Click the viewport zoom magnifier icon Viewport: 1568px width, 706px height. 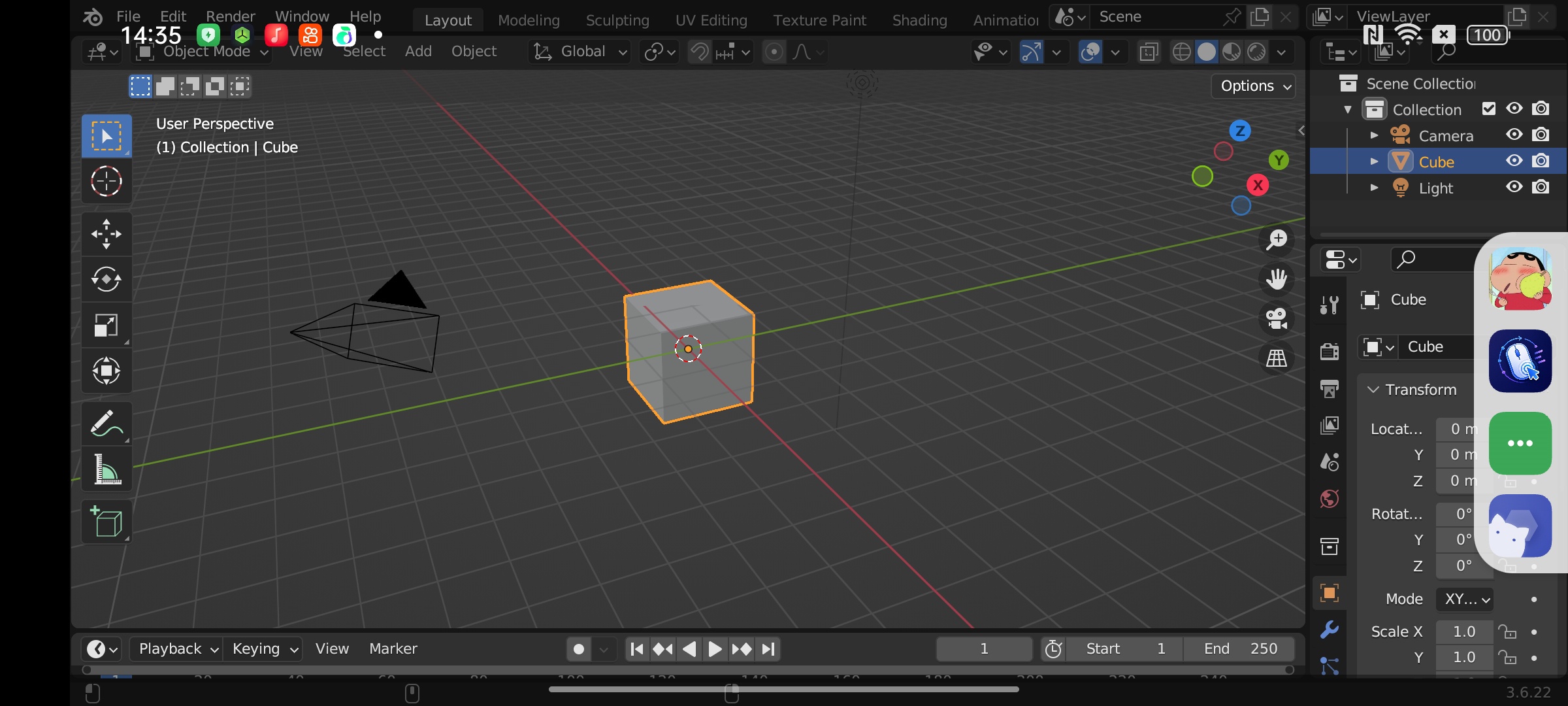(x=1276, y=240)
